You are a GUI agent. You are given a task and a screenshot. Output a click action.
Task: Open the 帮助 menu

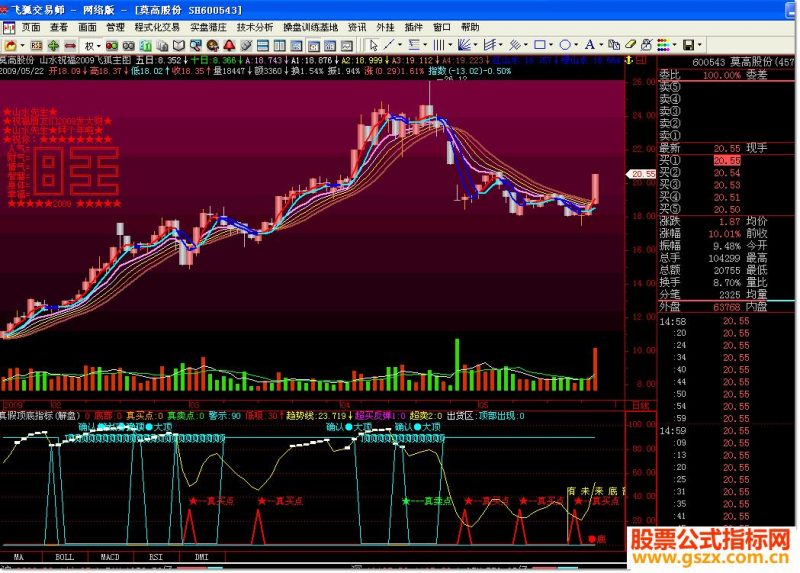coord(470,28)
